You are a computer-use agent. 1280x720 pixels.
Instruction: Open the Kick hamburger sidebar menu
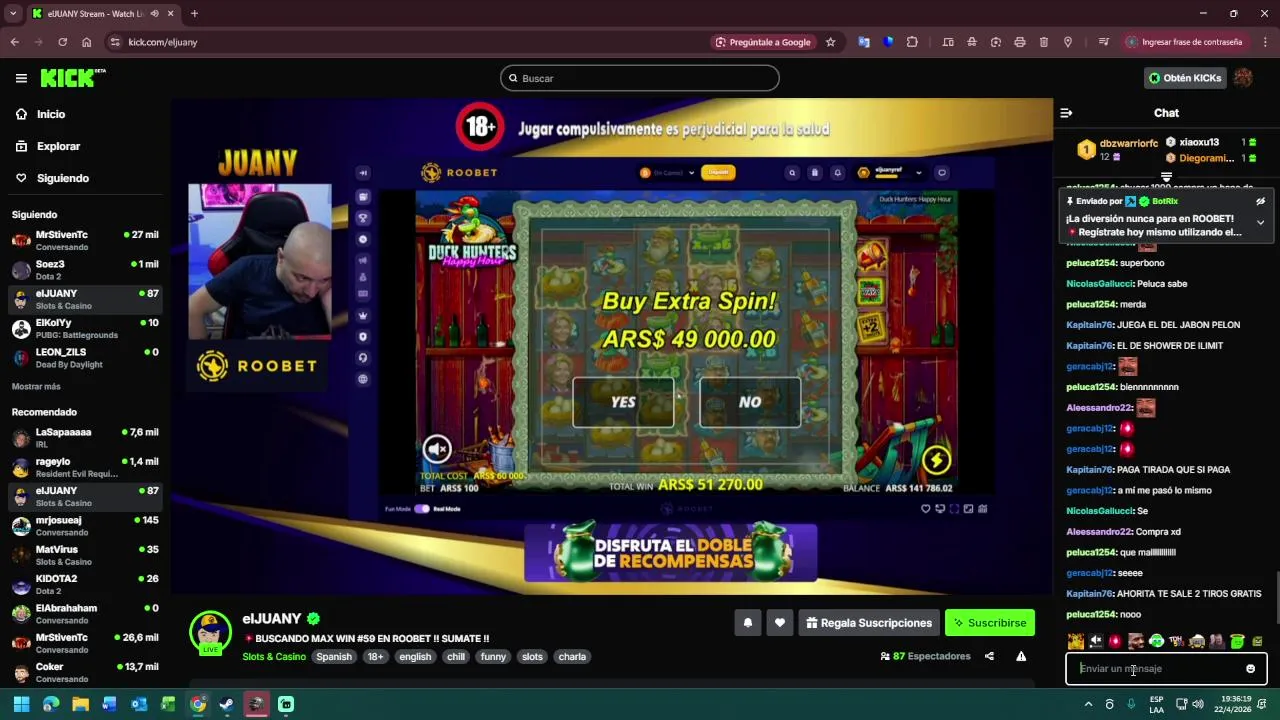[21, 78]
